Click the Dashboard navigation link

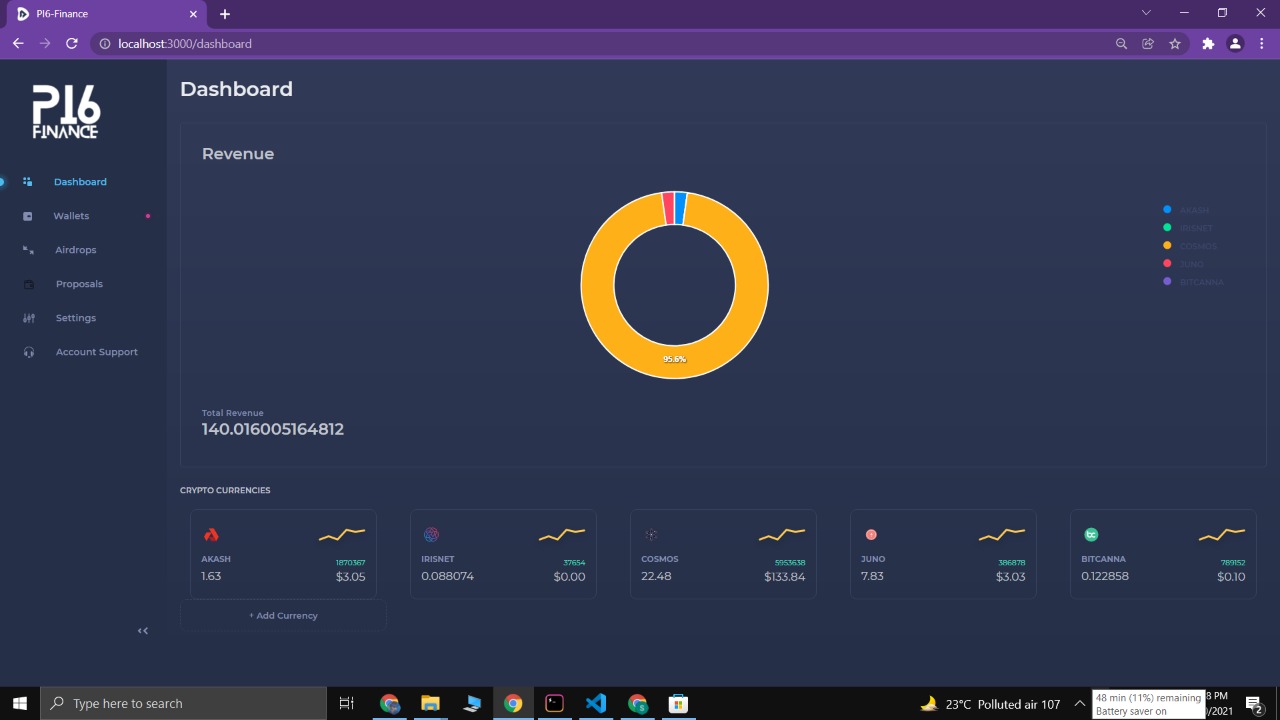[80, 182]
